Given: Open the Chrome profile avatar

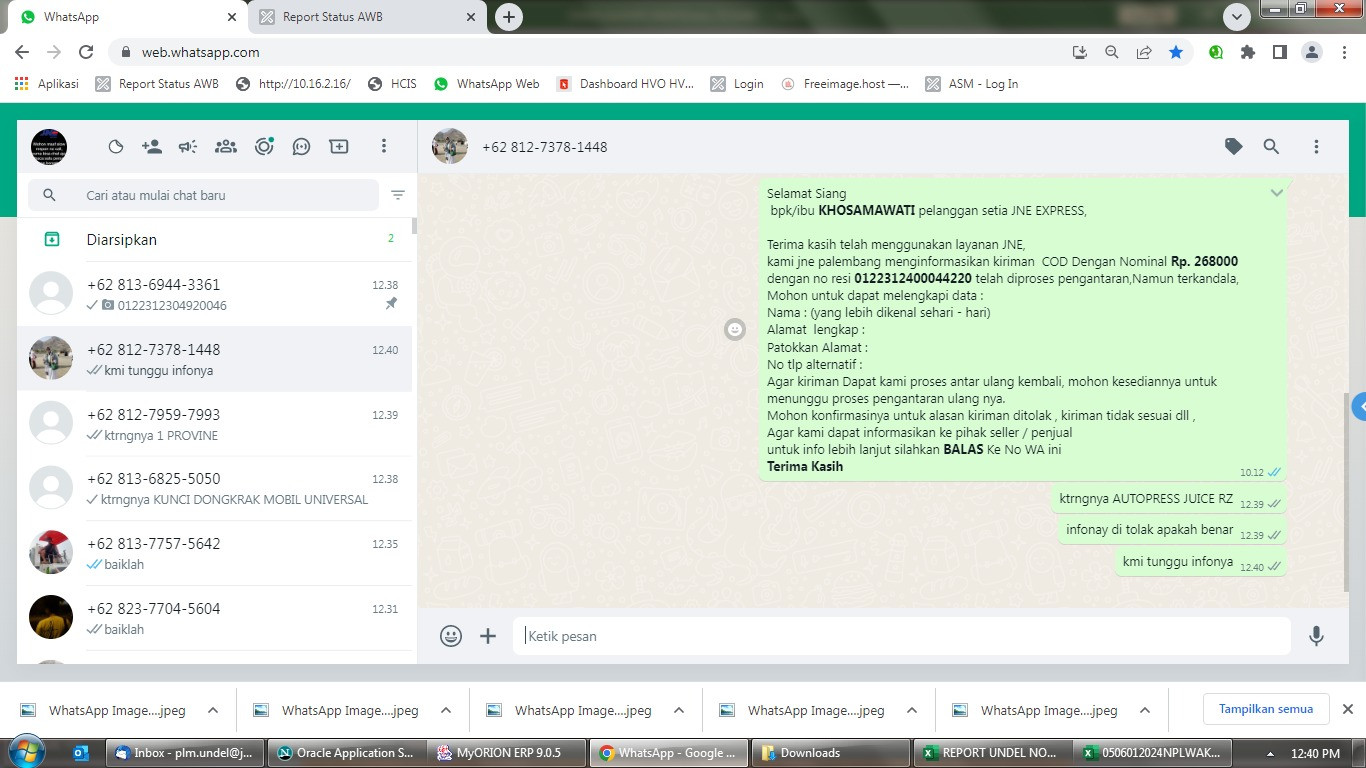Looking at the screenshot, I should click(1312, 52).
